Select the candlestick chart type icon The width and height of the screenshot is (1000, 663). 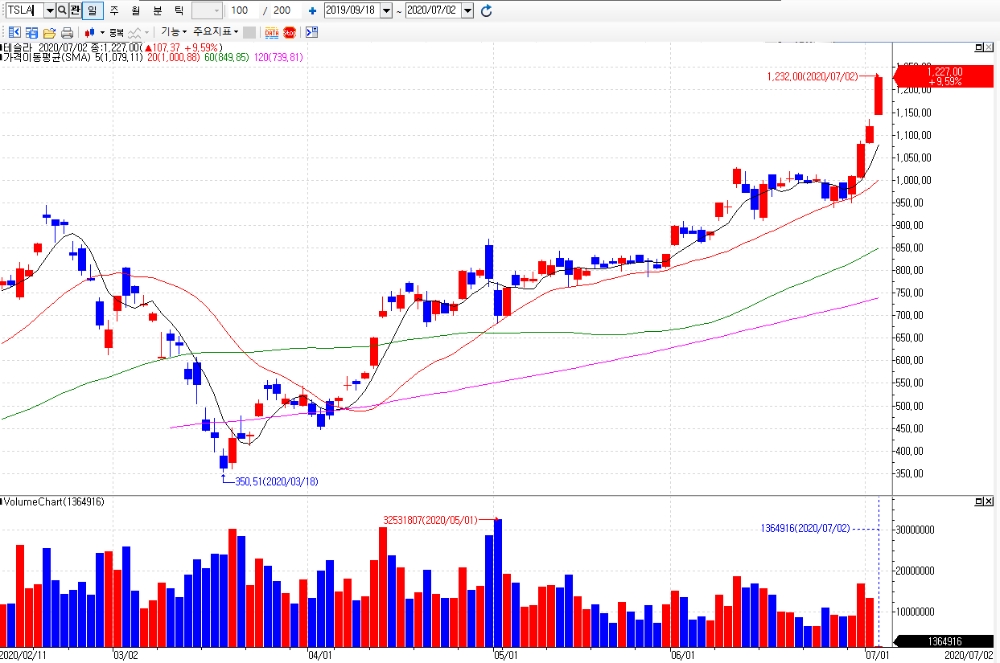[90, 33]
